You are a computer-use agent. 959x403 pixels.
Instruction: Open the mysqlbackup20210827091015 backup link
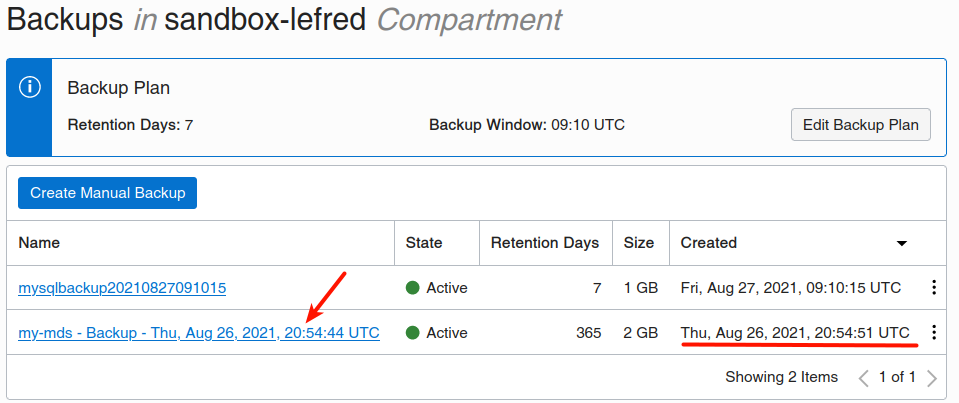coord(122,288)
